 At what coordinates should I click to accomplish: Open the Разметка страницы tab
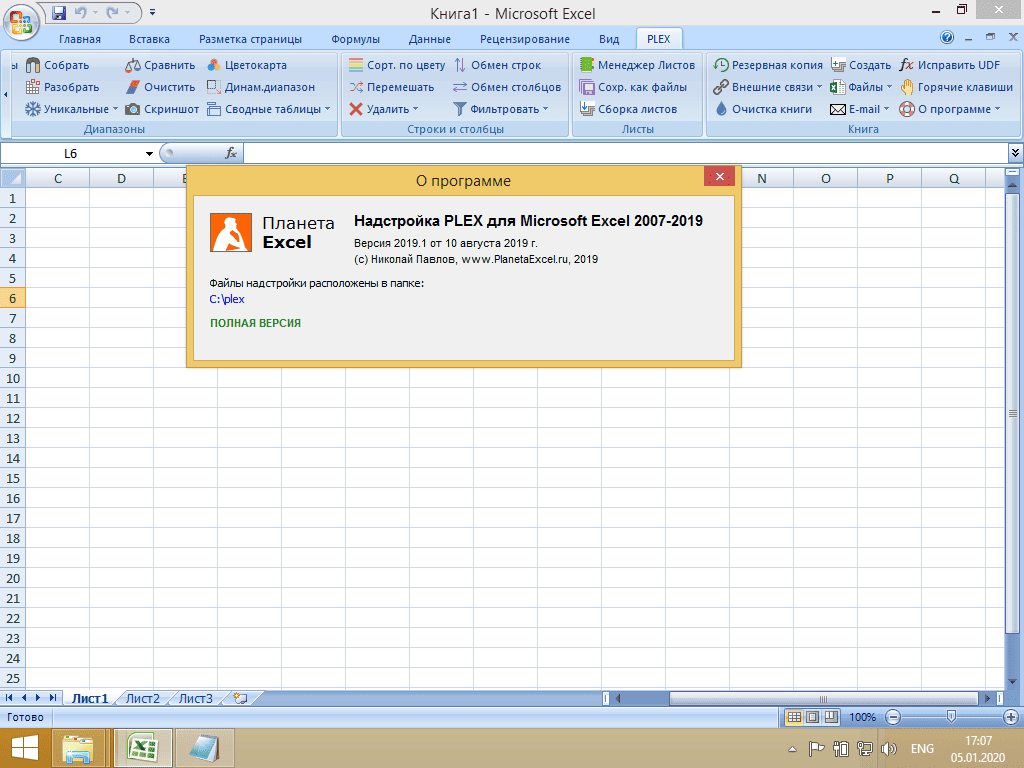click(x=250, y=39)
